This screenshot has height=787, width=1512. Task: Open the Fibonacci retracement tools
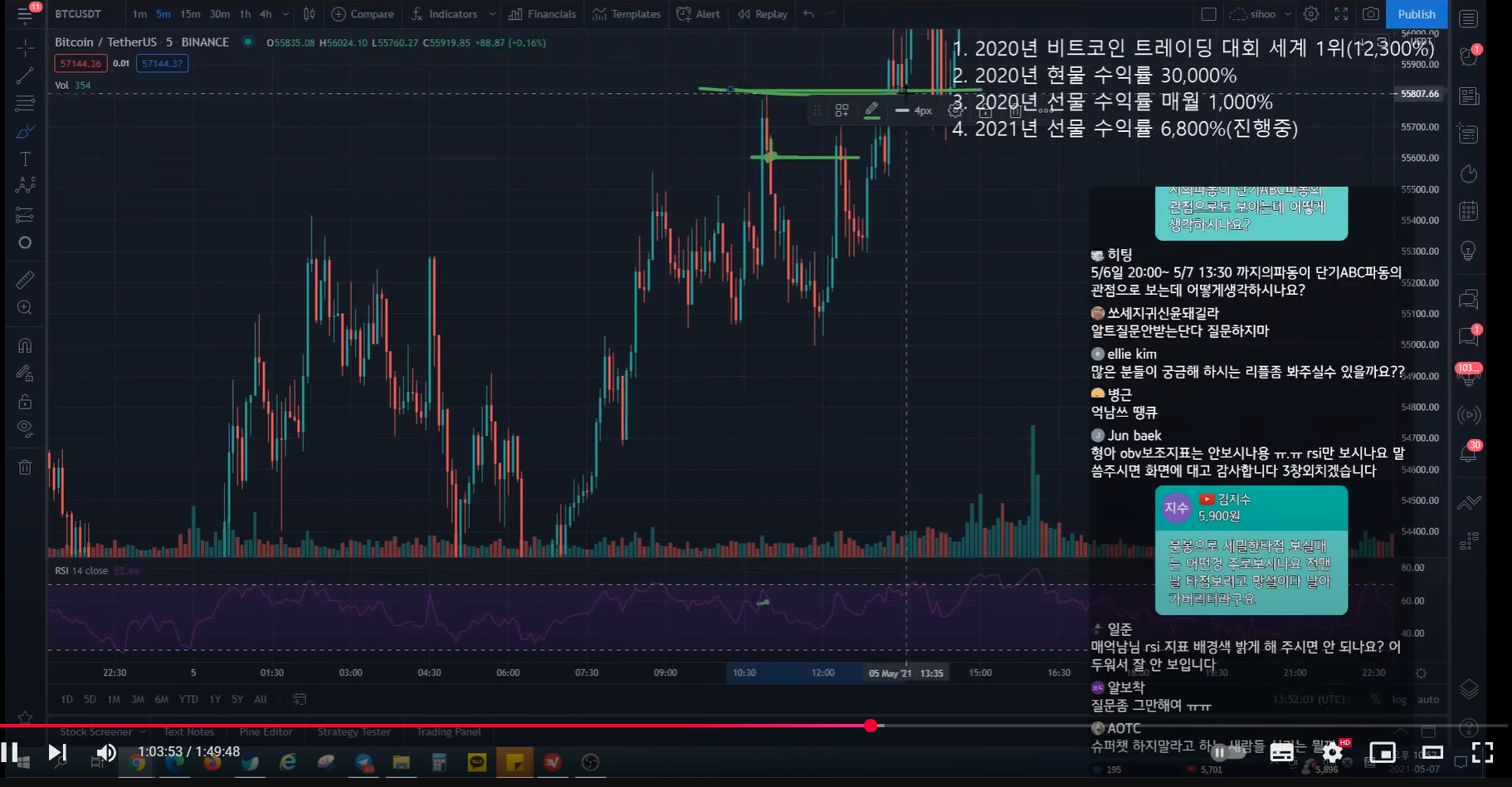click(x=25, y=104)
